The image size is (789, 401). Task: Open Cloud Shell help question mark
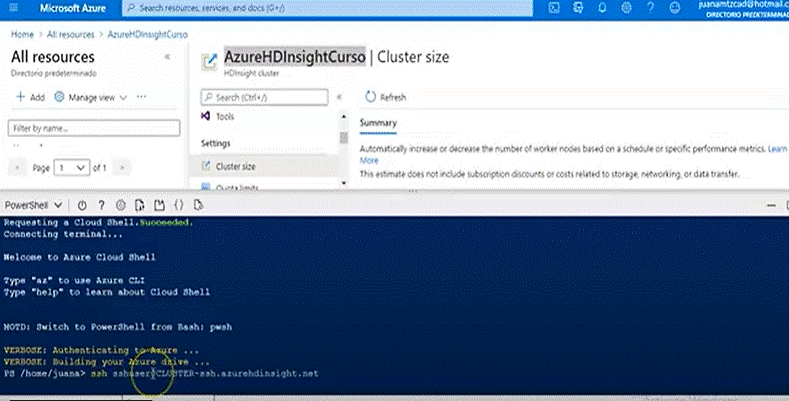click(101, 205)
